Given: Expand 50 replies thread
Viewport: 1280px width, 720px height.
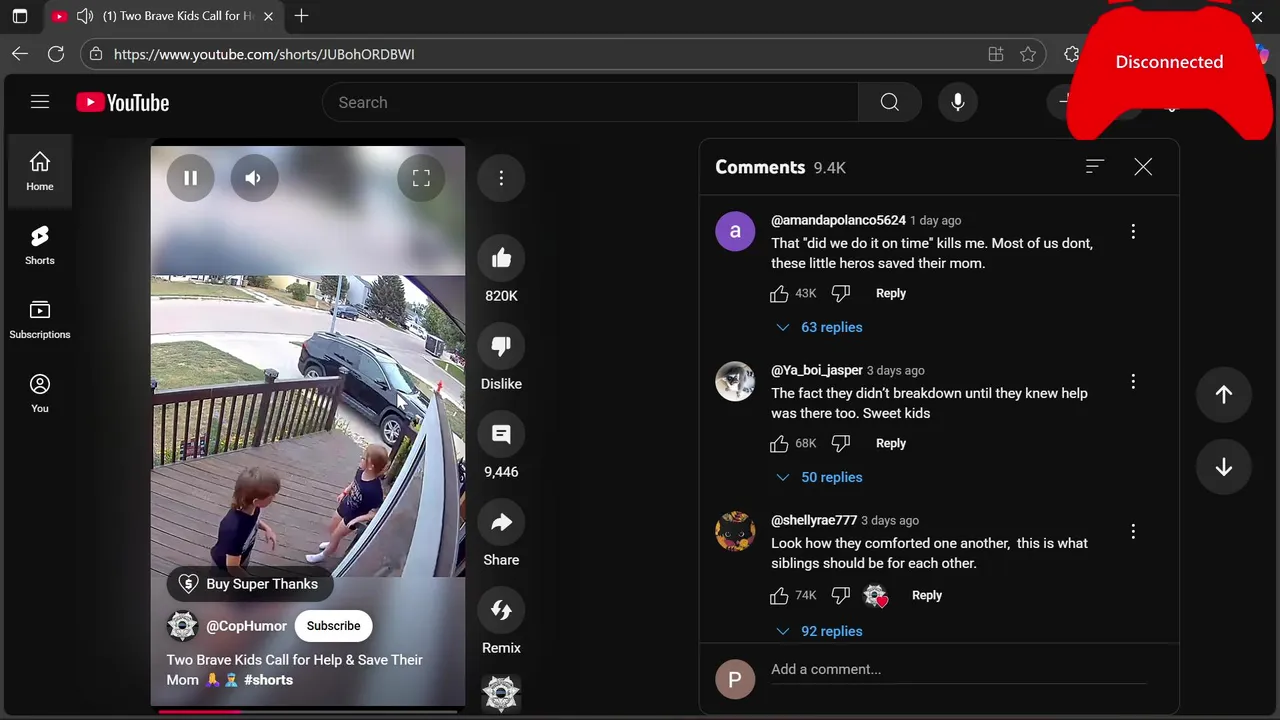Looking at the screenshot, I should pos(819,477).
